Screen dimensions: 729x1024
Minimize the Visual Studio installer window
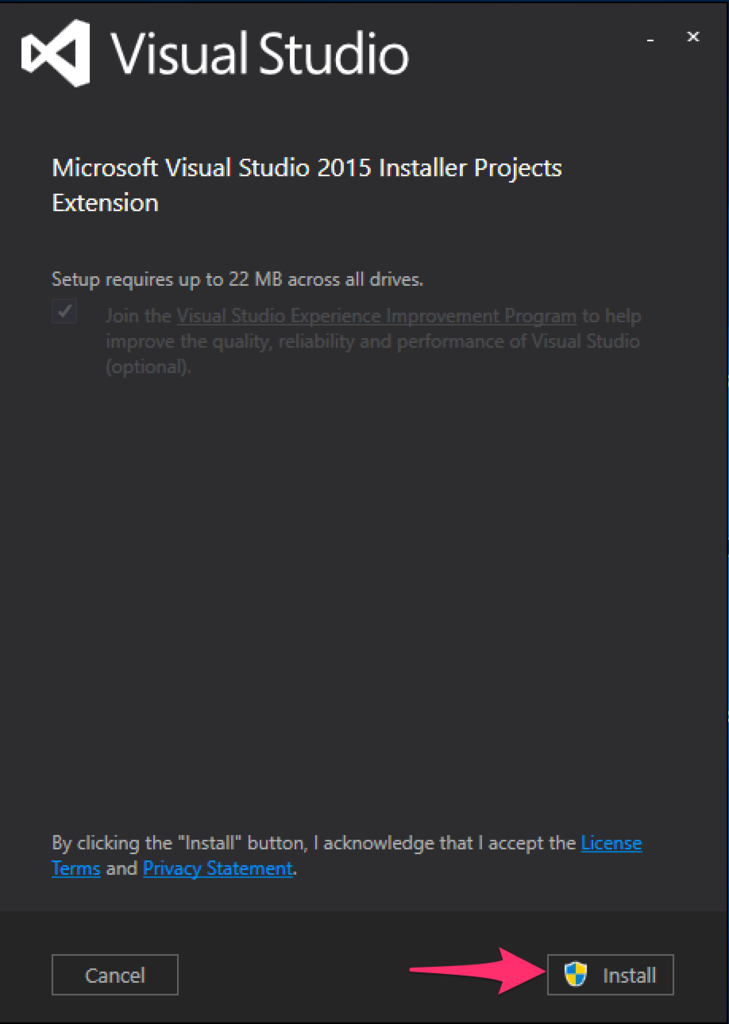coord(650,38)
